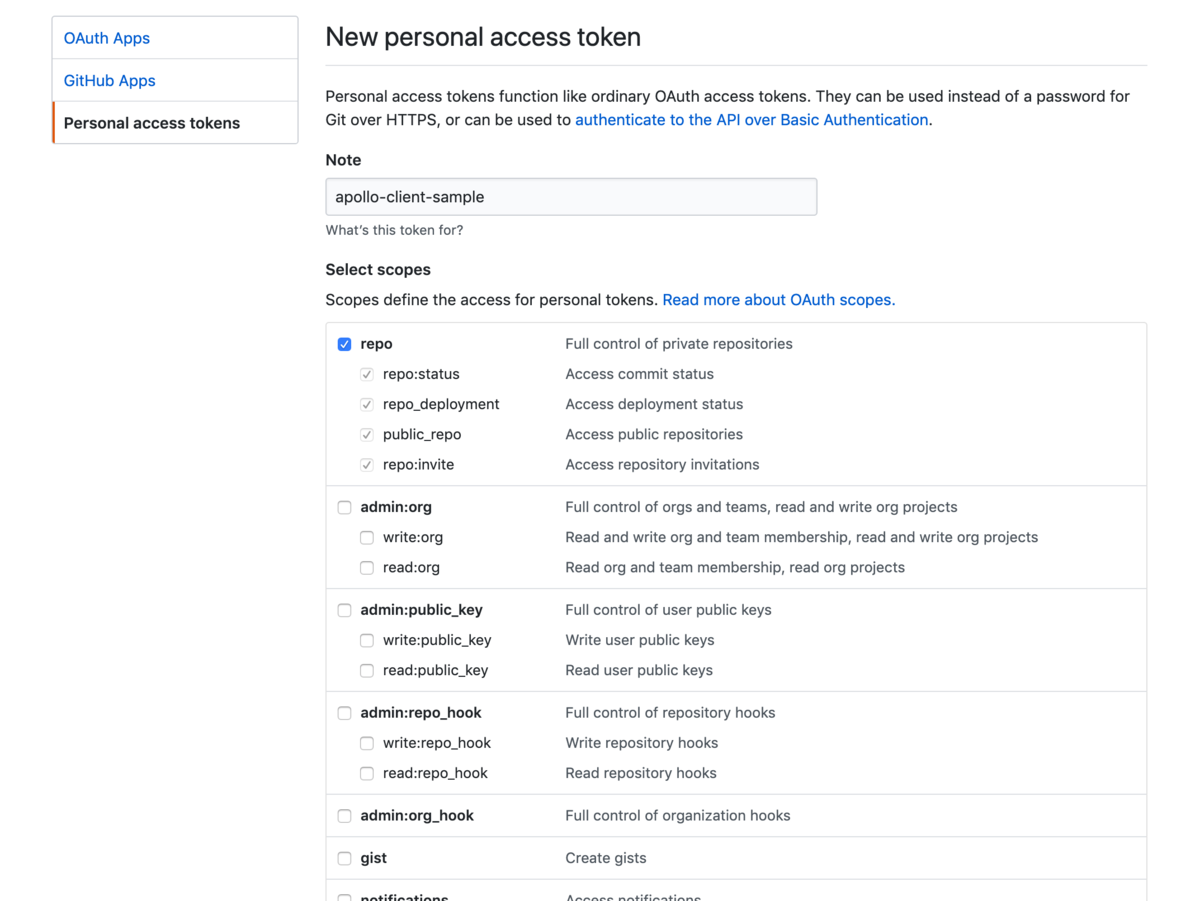Uncheck the repo scope checkbox
This screenshot has height=901, width=1200.
point(345,344)
